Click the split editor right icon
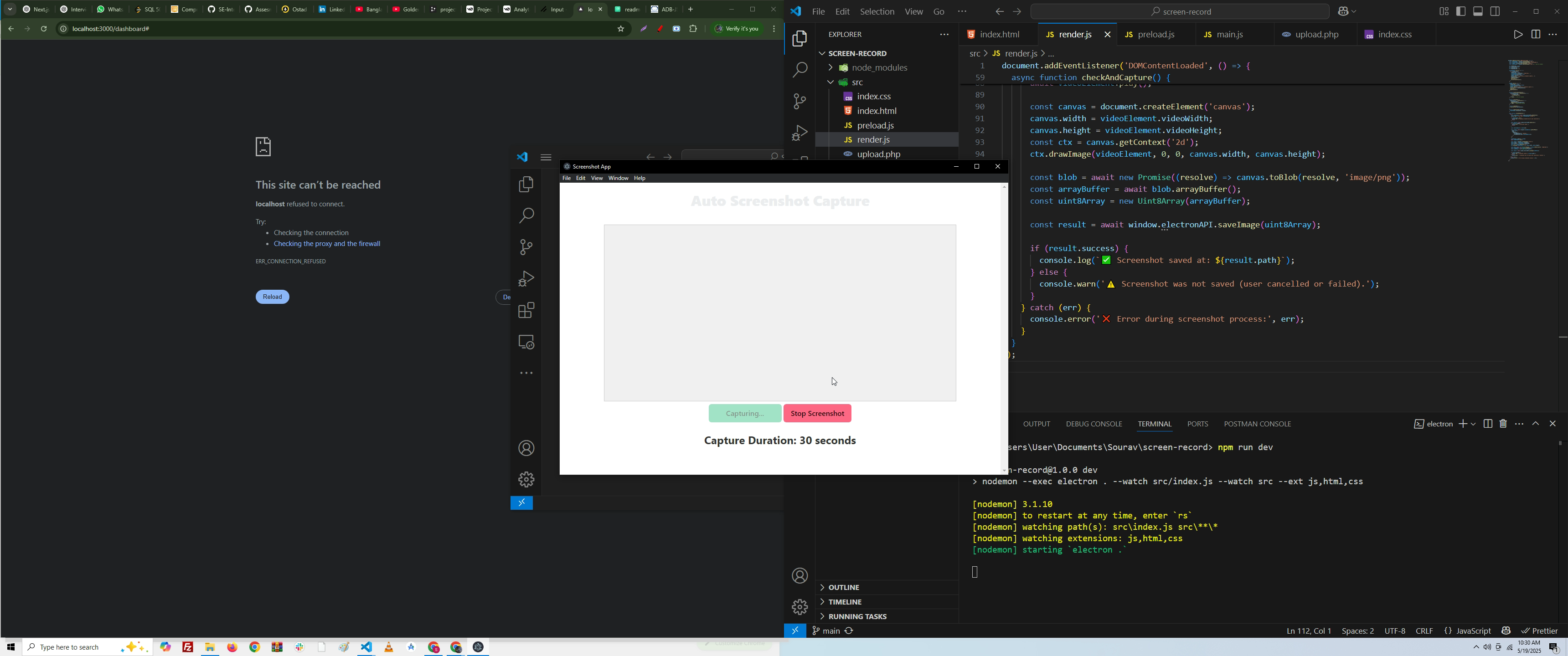1568x656 pixels. point(1535,35)
